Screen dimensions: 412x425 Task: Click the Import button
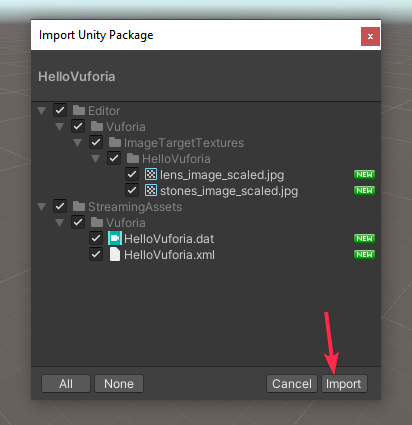point(344,384)
